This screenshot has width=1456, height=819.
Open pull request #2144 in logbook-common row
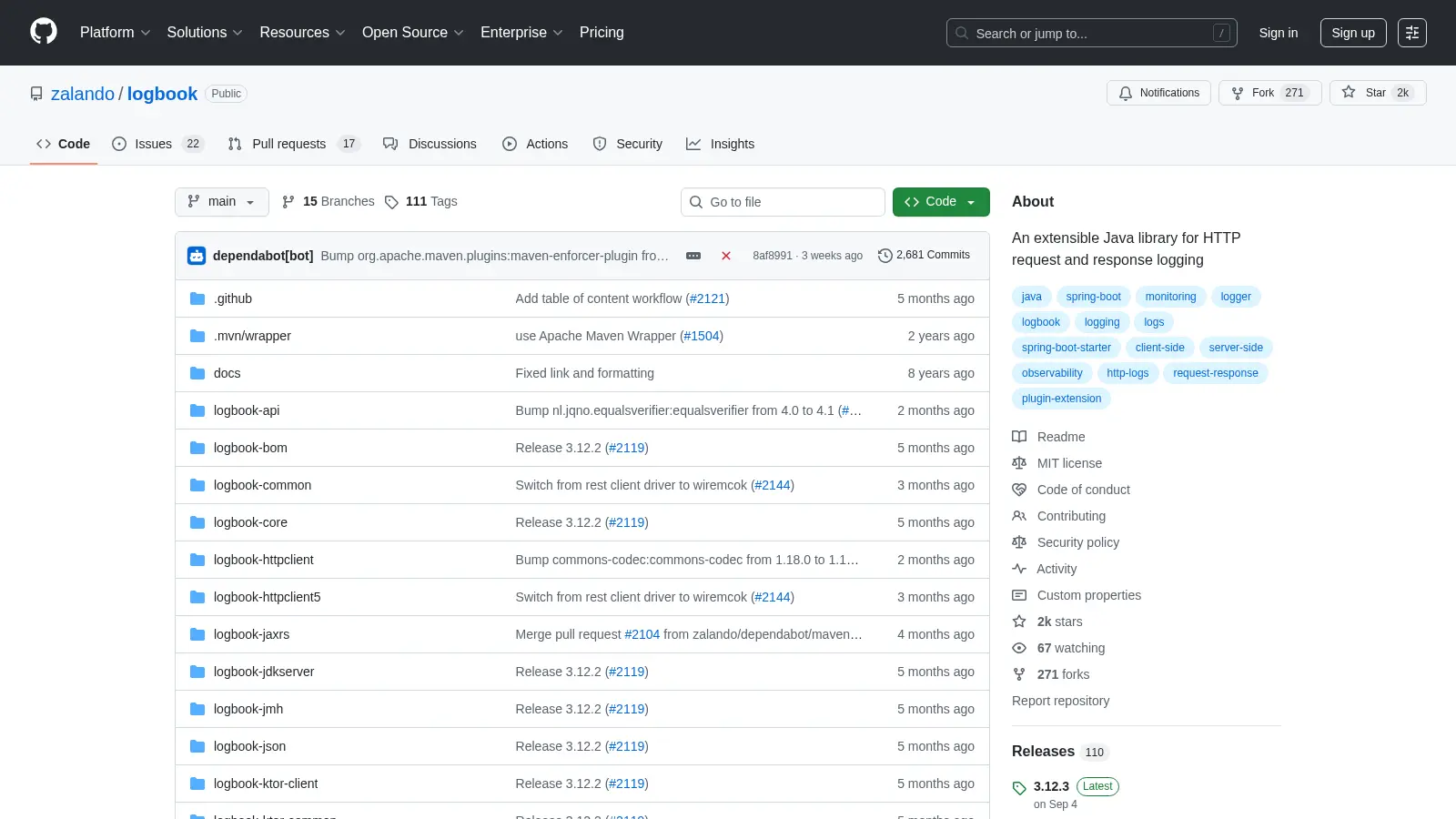773,485
